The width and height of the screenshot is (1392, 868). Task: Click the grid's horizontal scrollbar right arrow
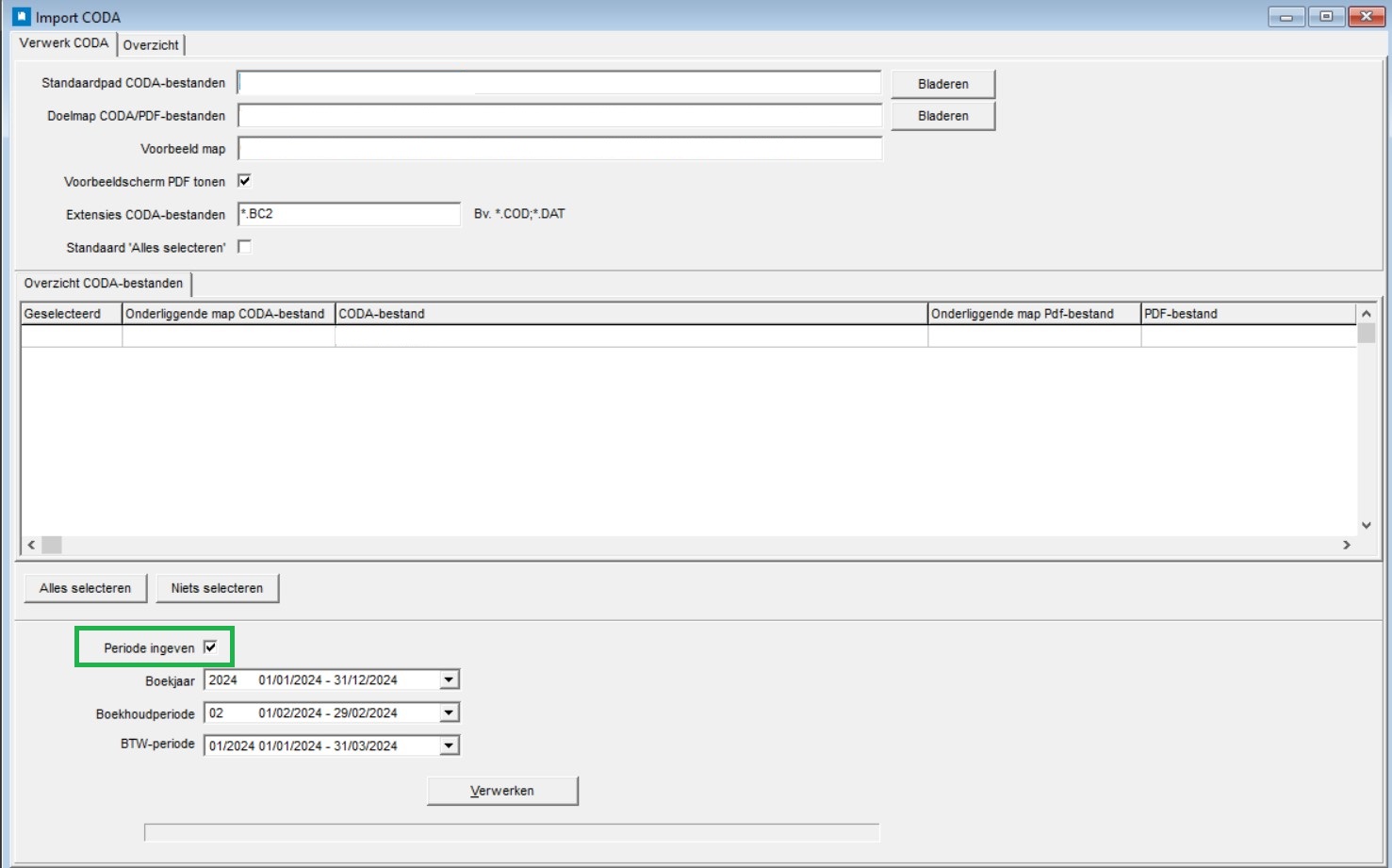coord(1347,545)
